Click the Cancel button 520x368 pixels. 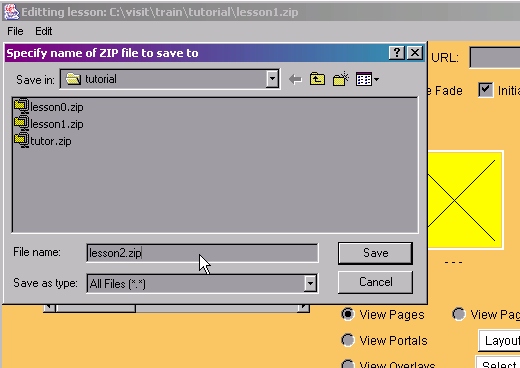[x=375, y=282]
